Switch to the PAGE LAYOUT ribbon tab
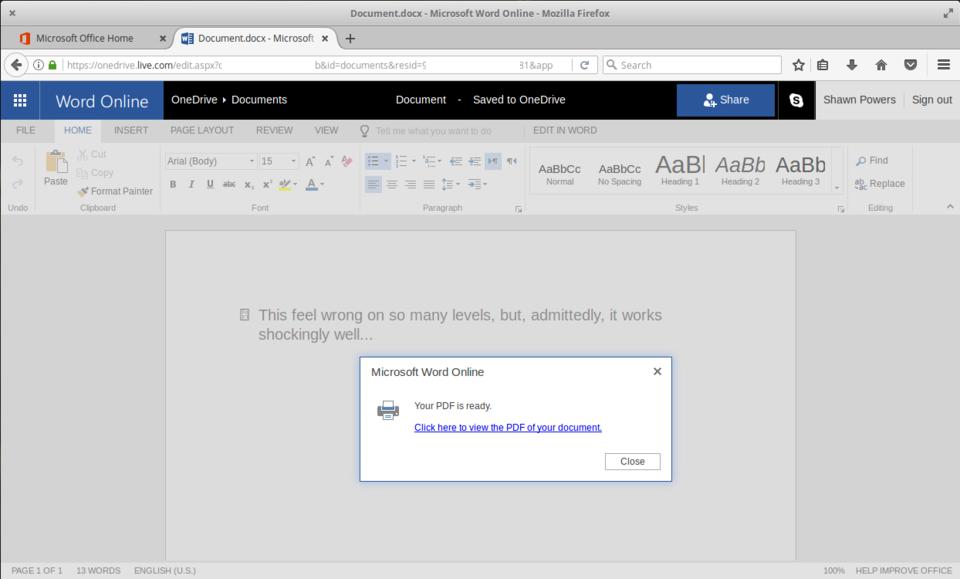The image size is (960, 579). pos(202,130)
